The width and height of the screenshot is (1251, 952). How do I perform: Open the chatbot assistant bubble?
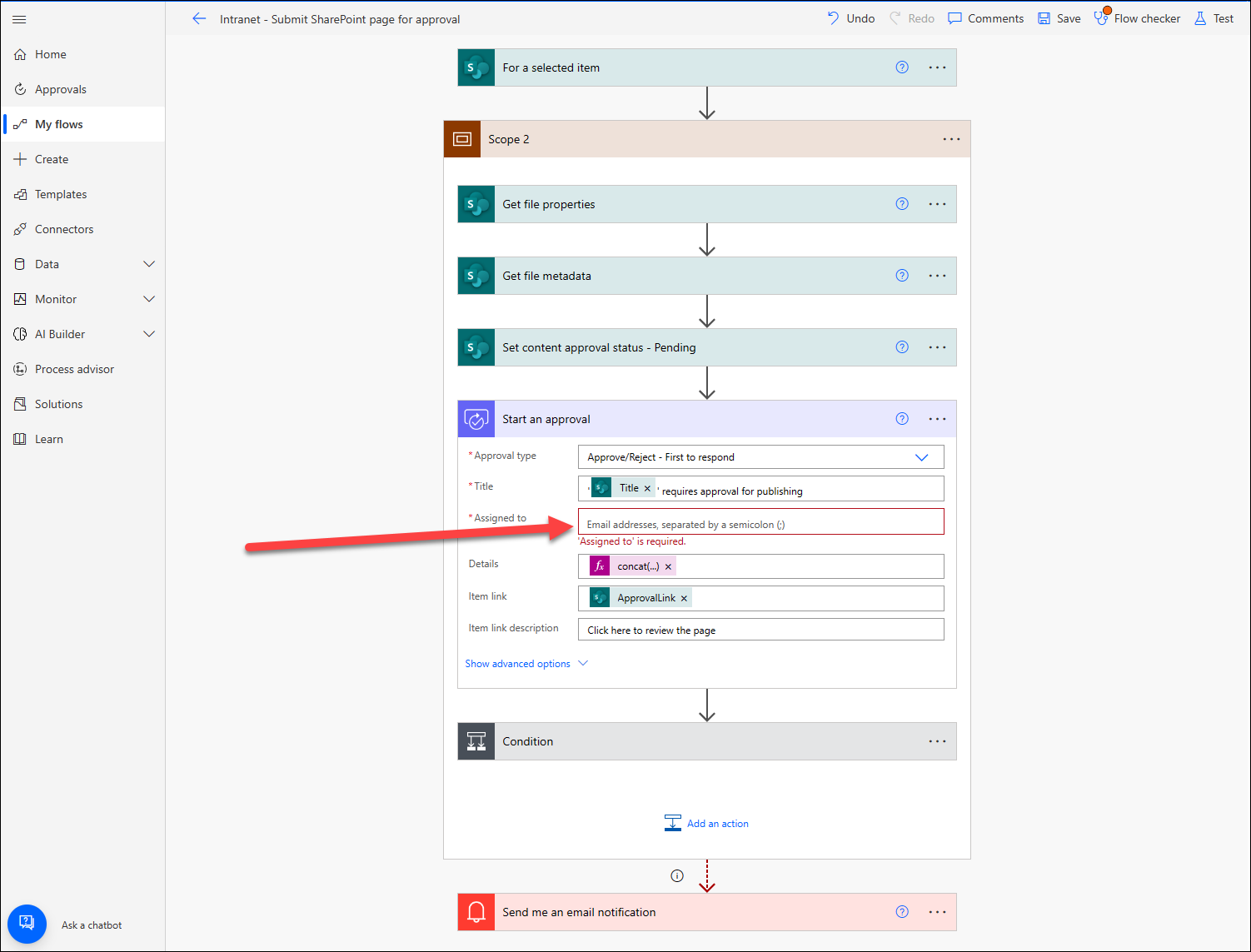click(27, 923)
